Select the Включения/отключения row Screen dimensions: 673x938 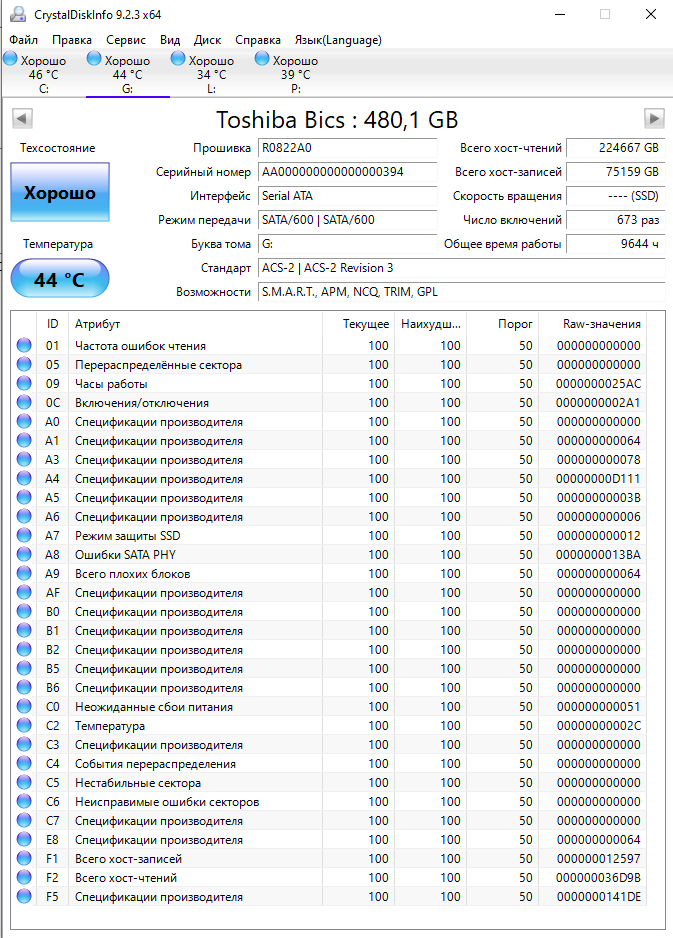(x=329, y=403)
